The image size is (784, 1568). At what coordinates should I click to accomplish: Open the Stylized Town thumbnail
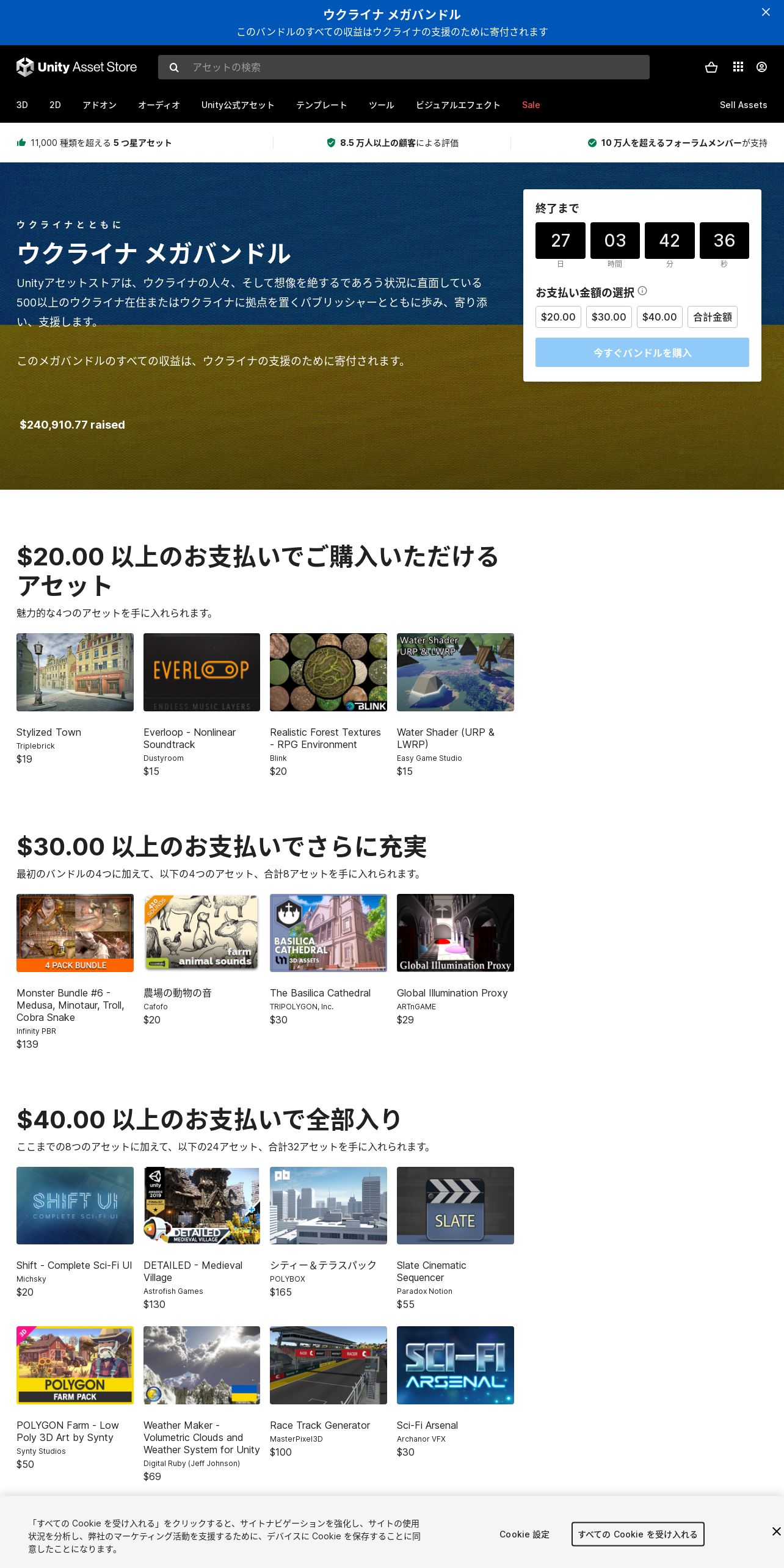(x=75, y=672)
